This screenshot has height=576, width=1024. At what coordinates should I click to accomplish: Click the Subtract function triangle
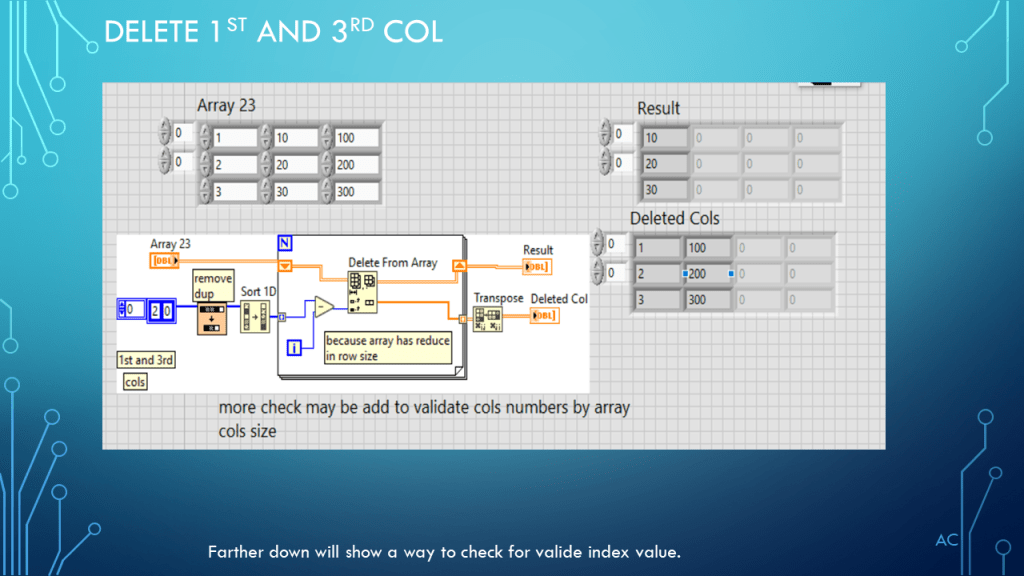click(x=325, y=307)
